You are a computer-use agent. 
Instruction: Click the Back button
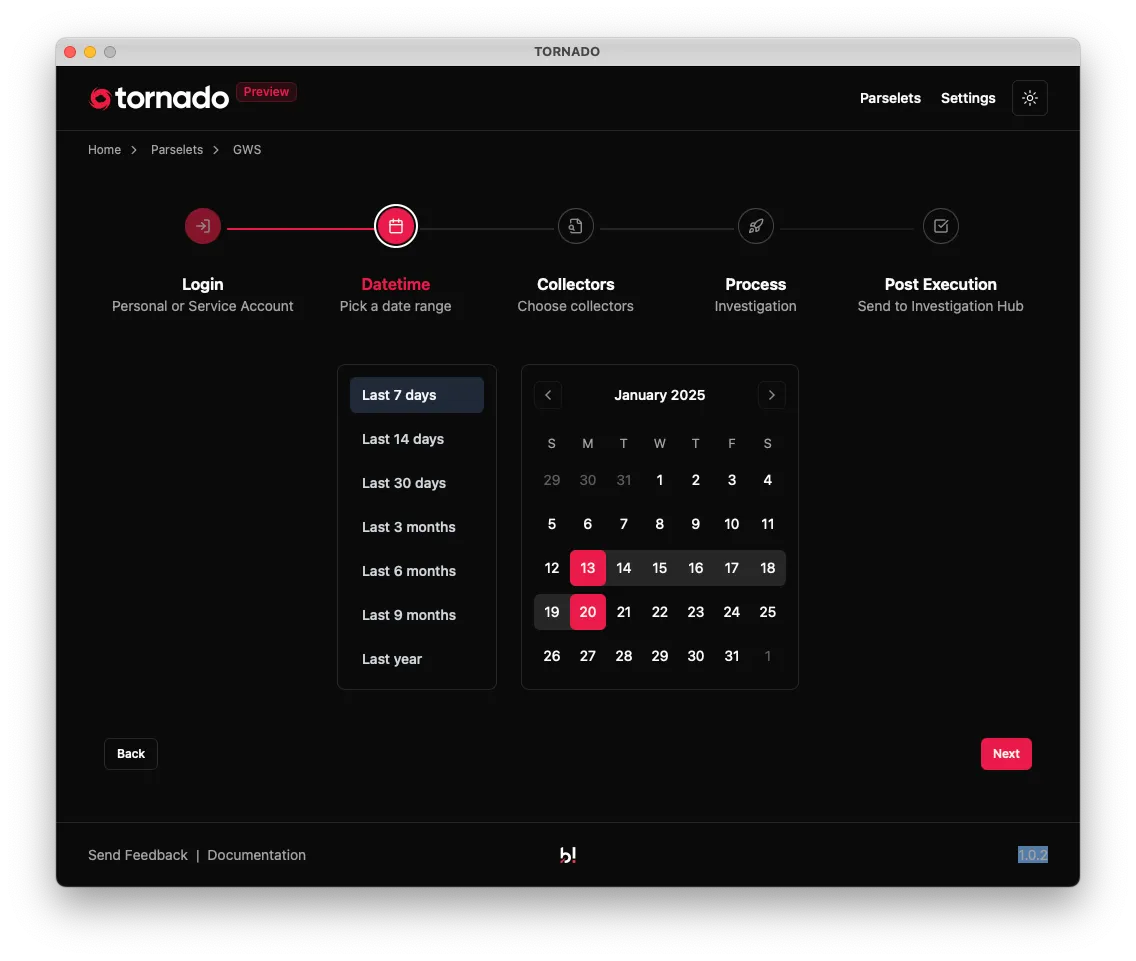click(x=130, y=754)
